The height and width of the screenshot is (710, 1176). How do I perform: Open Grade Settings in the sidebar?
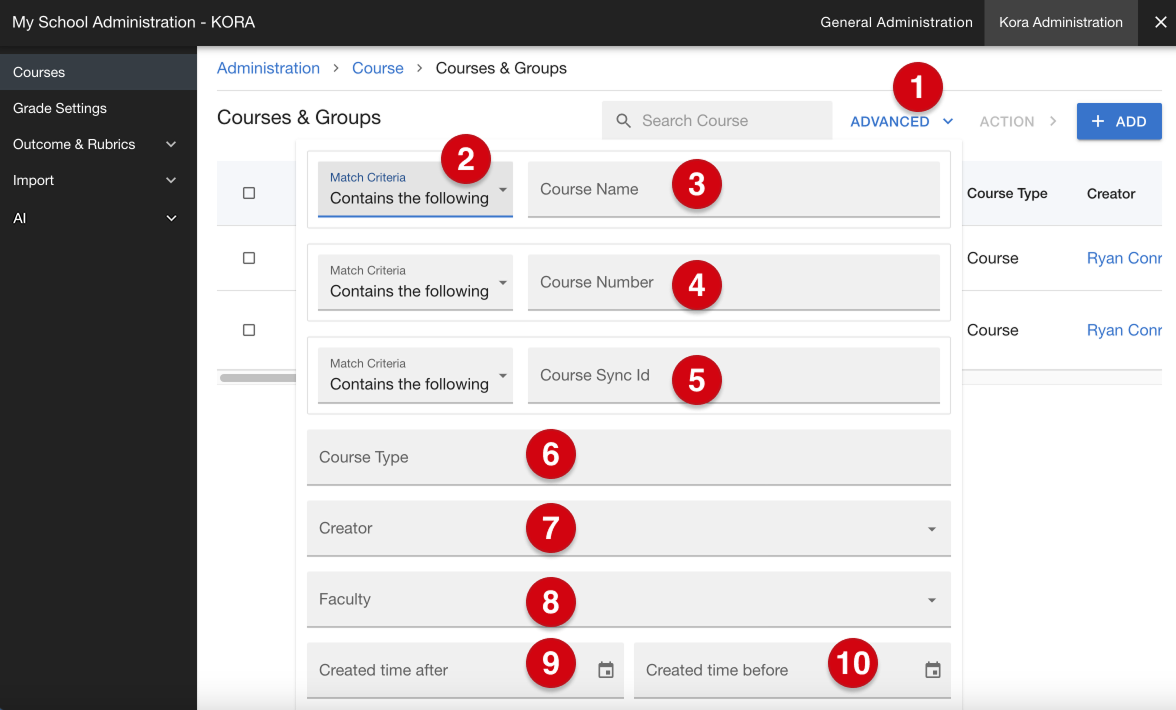(98, 108)
